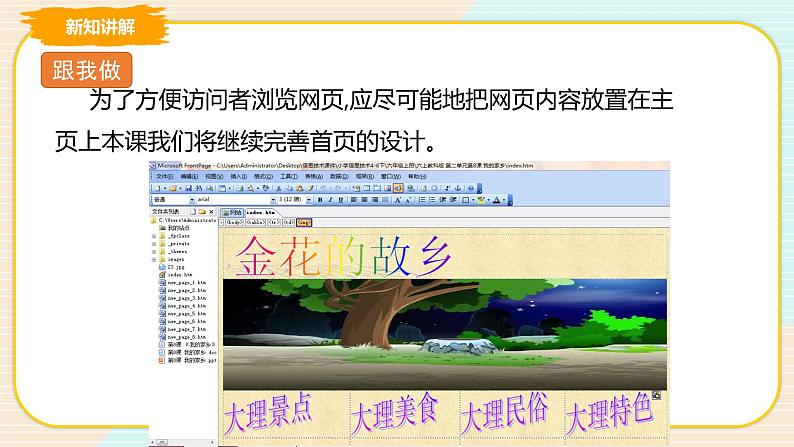Click the 大理特色 navigation text

point(609,413)
